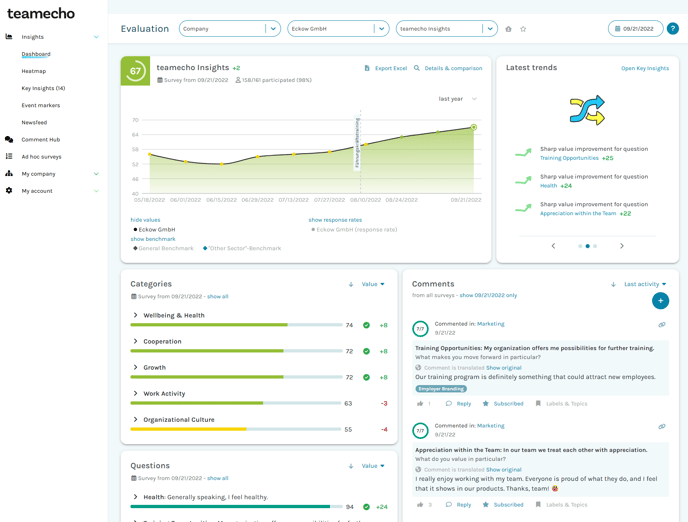Image resolution: width=688 pixels, height=522 pixels.
Task: Open Newsfeed in the sidebar
Action: tap(34, 122)
